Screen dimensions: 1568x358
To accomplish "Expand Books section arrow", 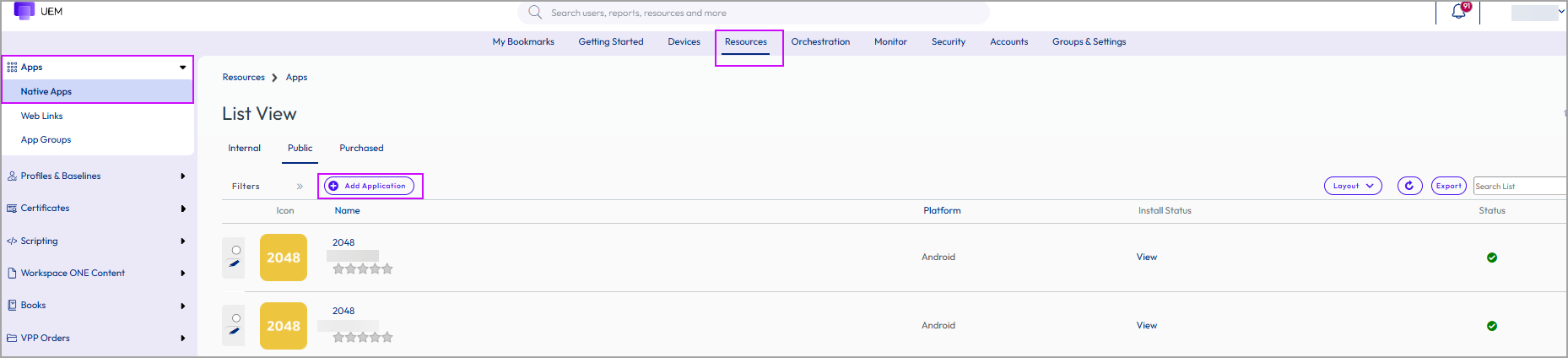I will point(183,306).
